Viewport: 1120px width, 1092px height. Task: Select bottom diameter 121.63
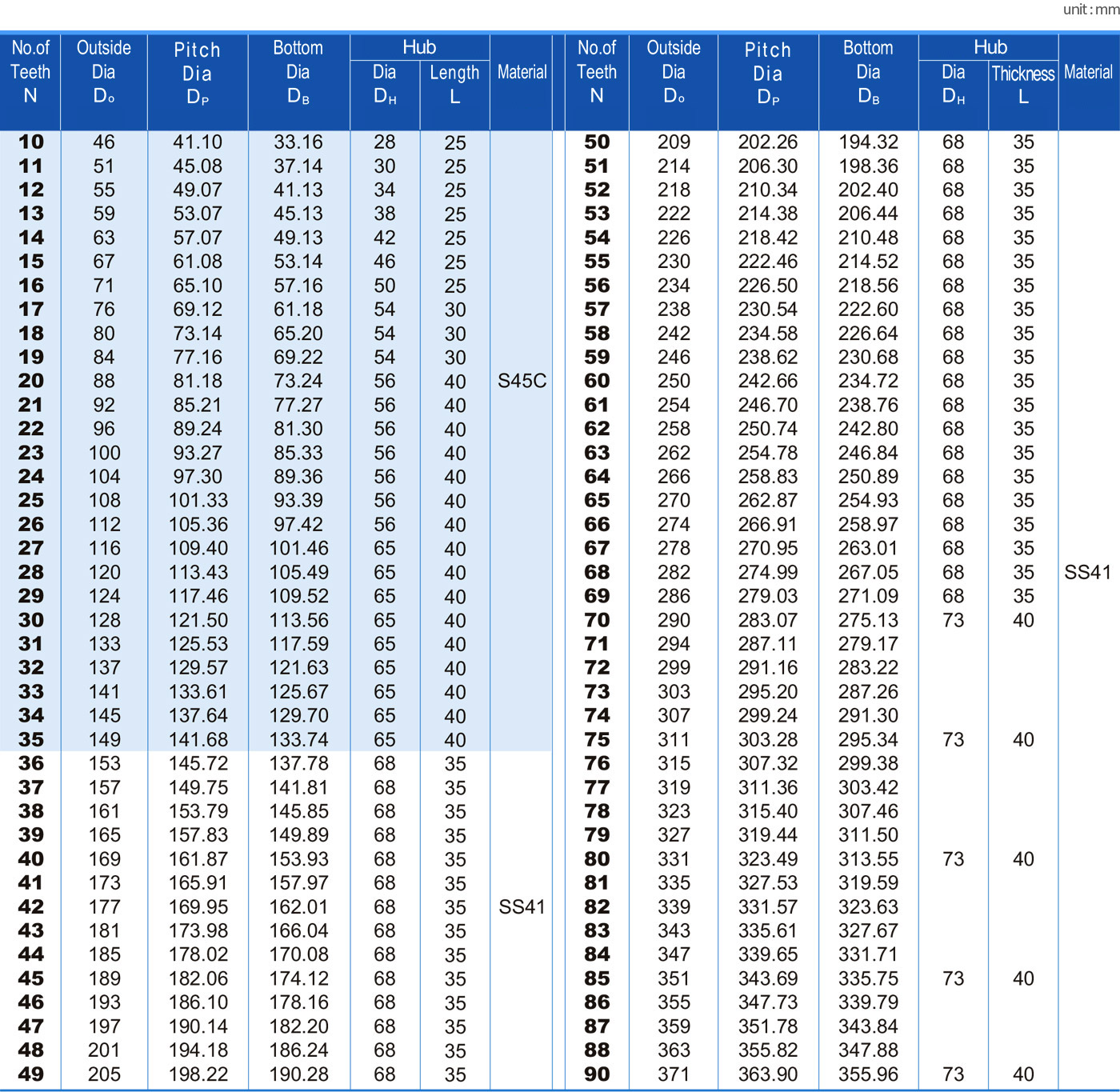298,667
